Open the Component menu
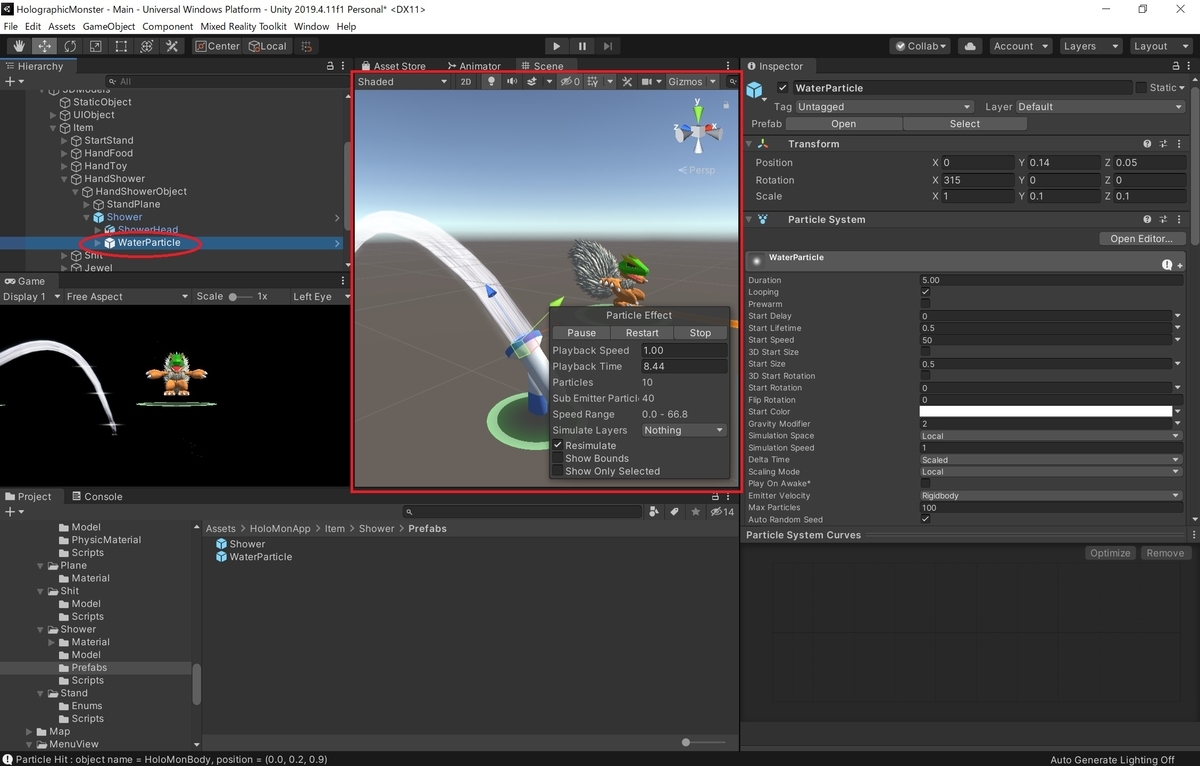This screenshot has width=1200, height=766. pyautogui.click(x=168, y=26)
